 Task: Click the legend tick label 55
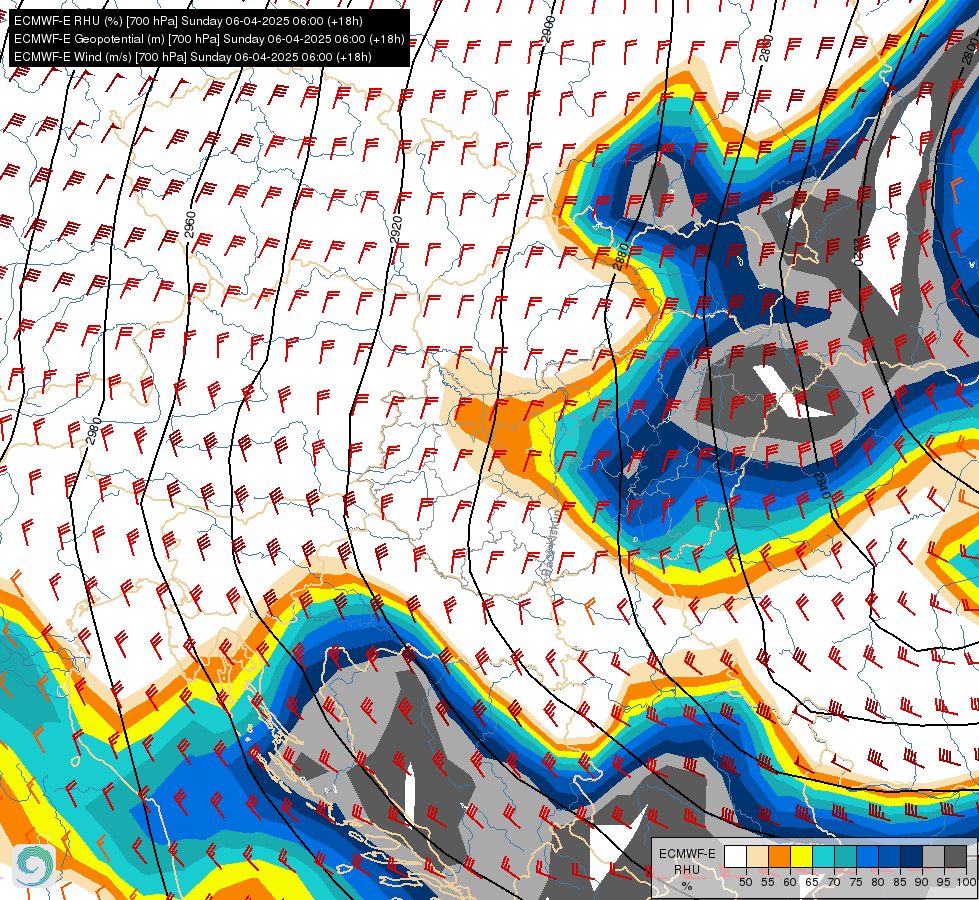[x=768, y=883]
